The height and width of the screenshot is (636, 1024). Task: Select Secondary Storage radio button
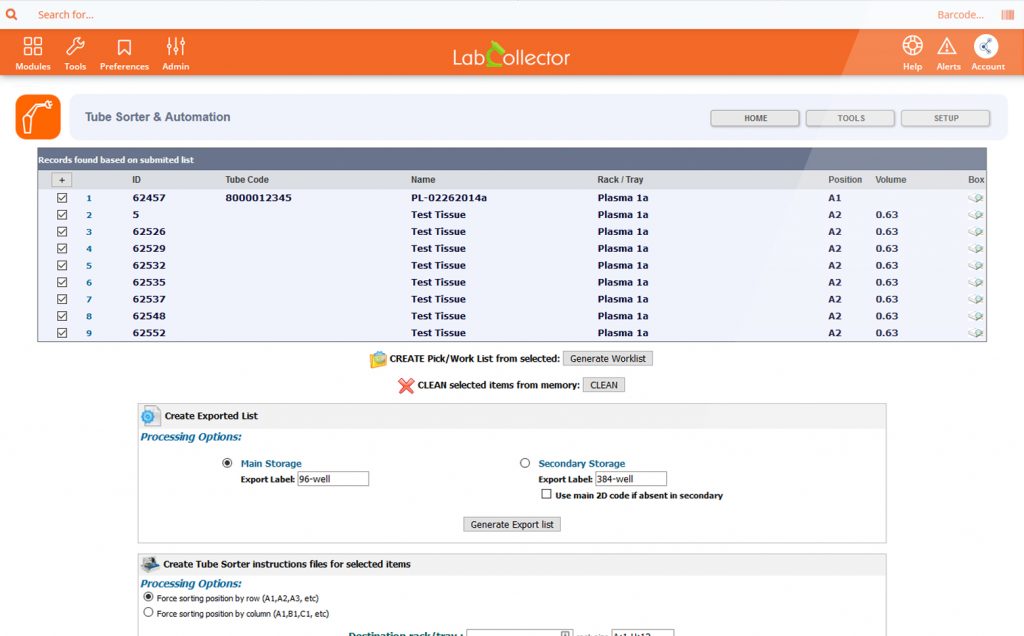coord(525,463)
